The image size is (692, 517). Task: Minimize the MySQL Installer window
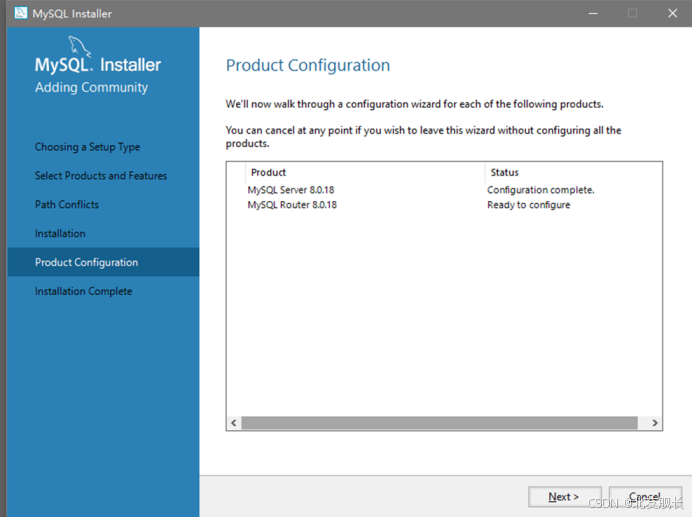(x=593, y=13)
